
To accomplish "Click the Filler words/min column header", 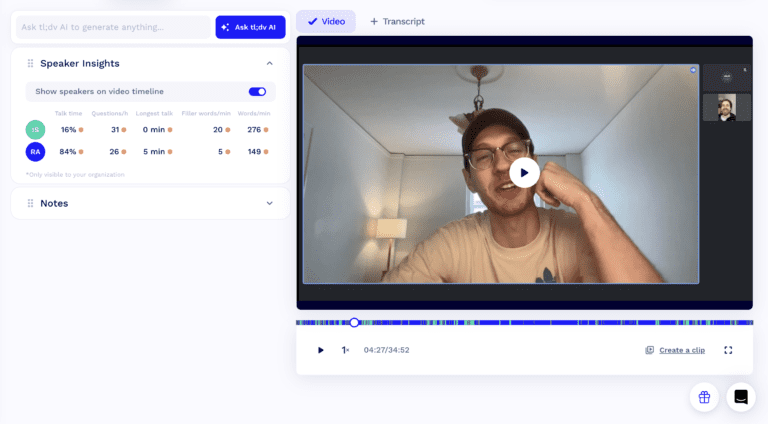I will [x=206, y=114].
